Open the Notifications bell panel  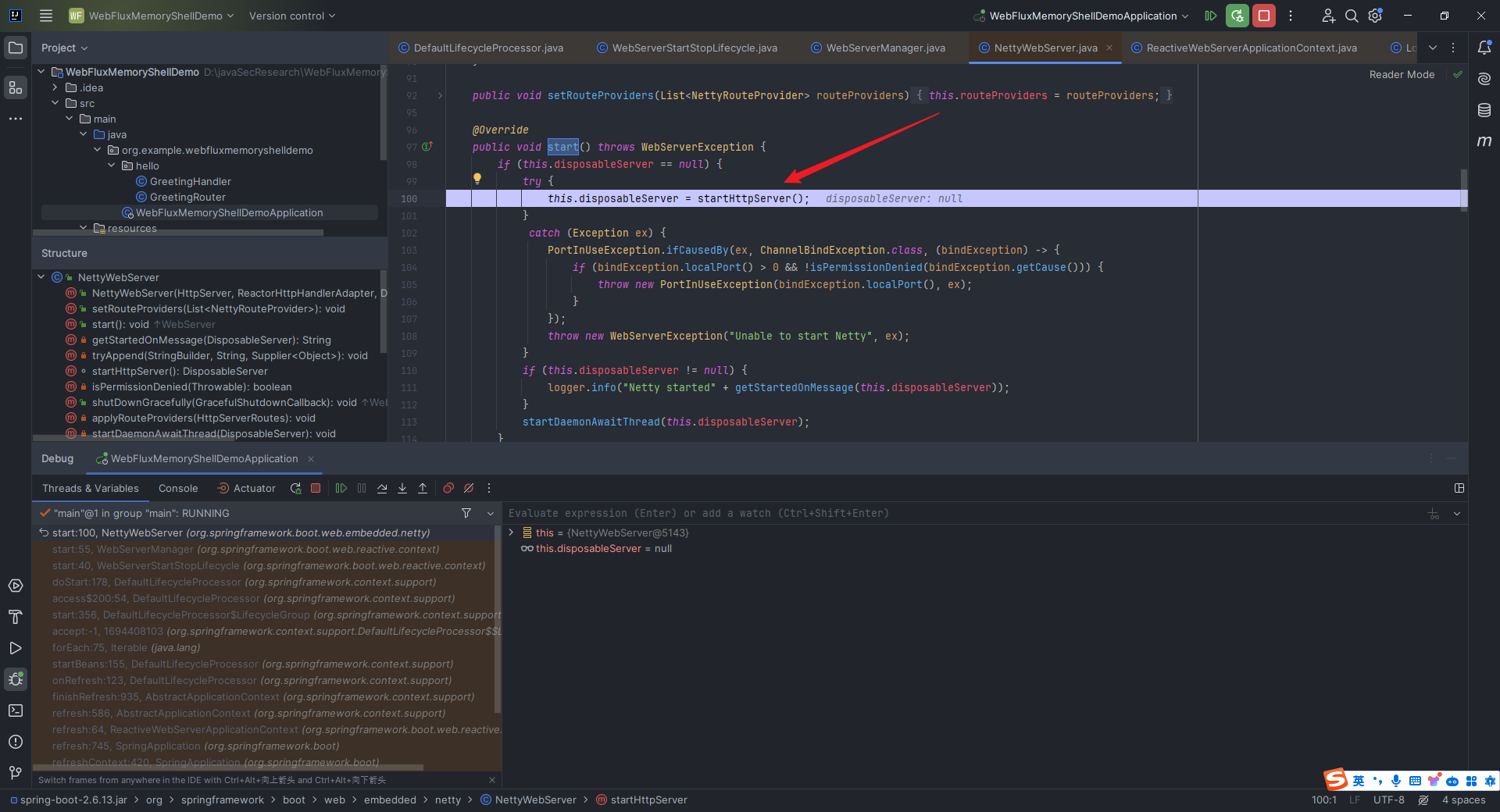point(1484,48)
